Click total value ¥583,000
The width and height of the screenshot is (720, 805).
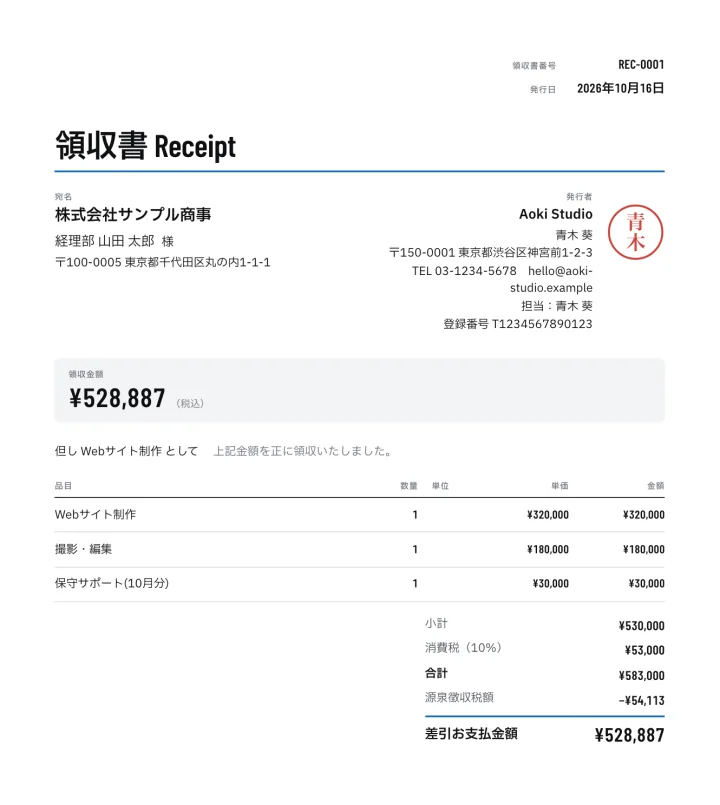pos(641,676)
